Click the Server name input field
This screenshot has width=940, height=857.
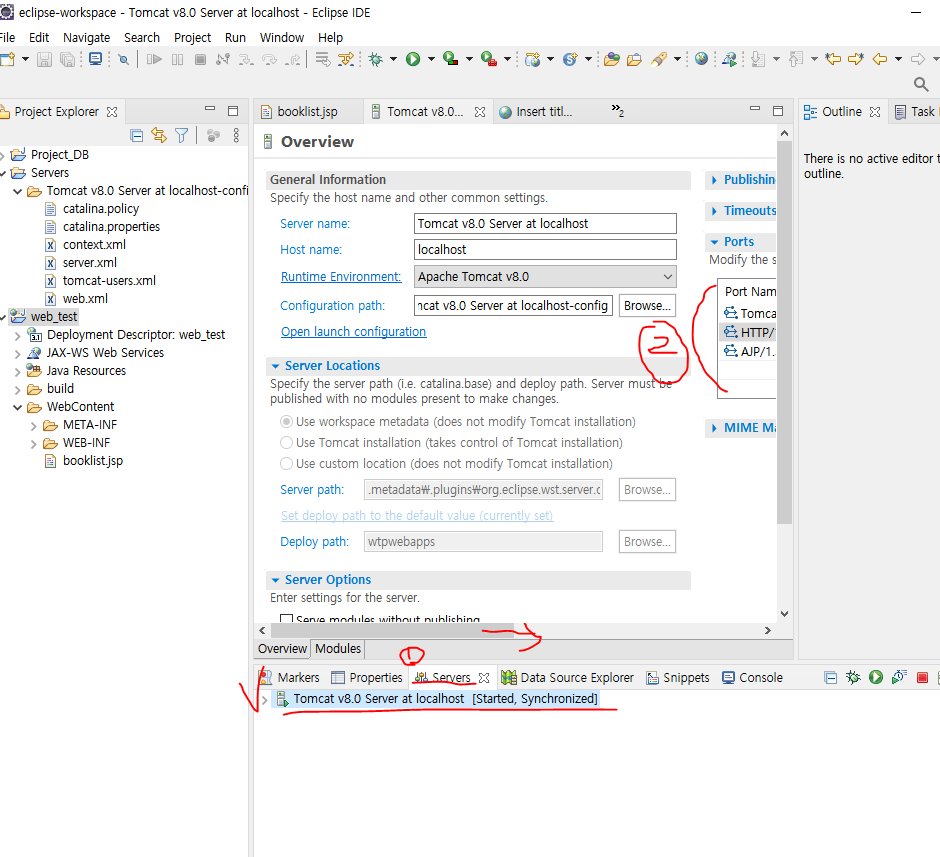[x=545, y=224]
